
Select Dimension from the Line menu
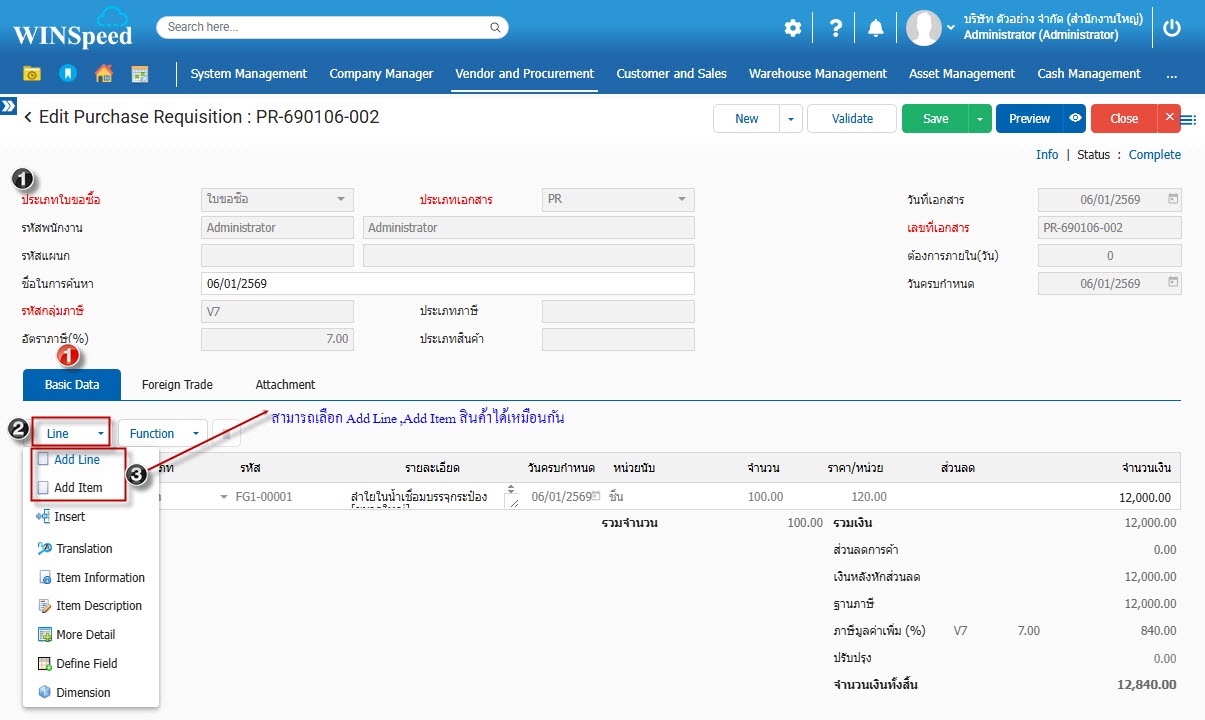pos(83,692)
